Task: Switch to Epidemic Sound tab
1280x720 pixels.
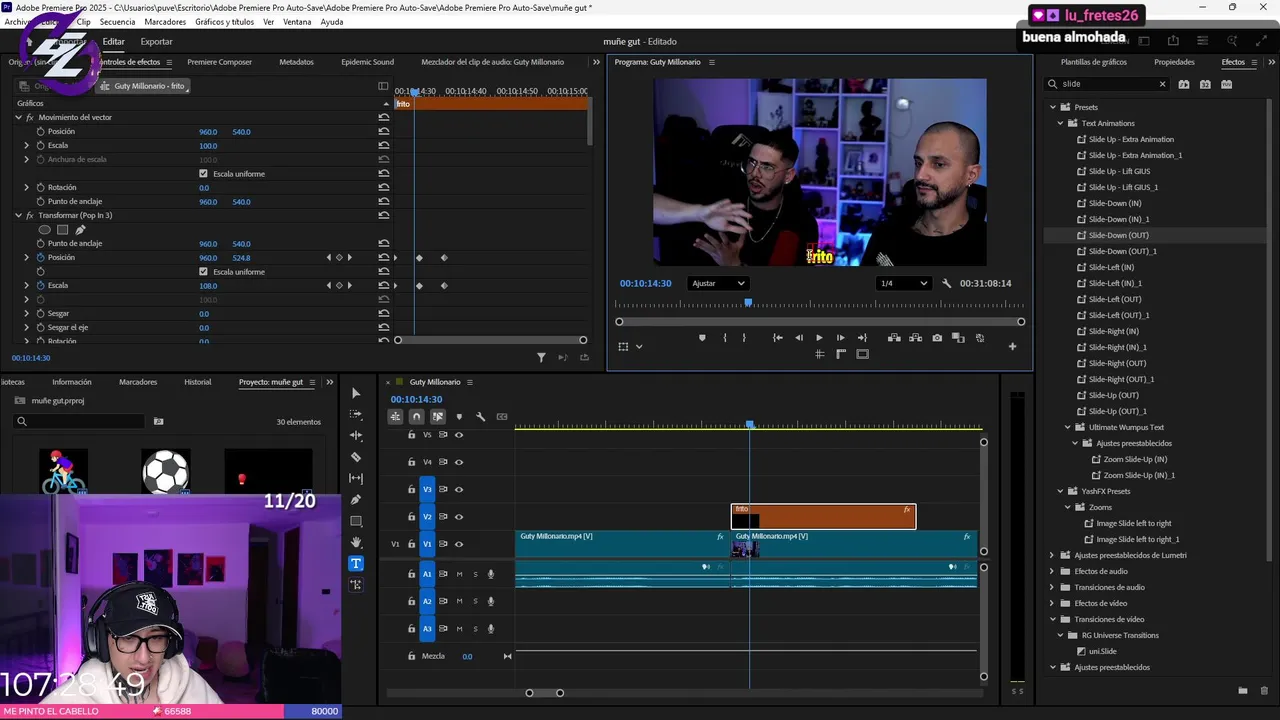Action: (x=367, y=62)
